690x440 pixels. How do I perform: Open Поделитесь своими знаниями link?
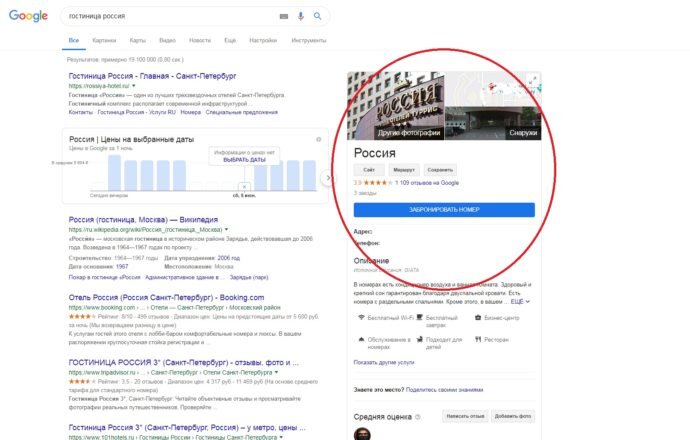coord(444,389)
